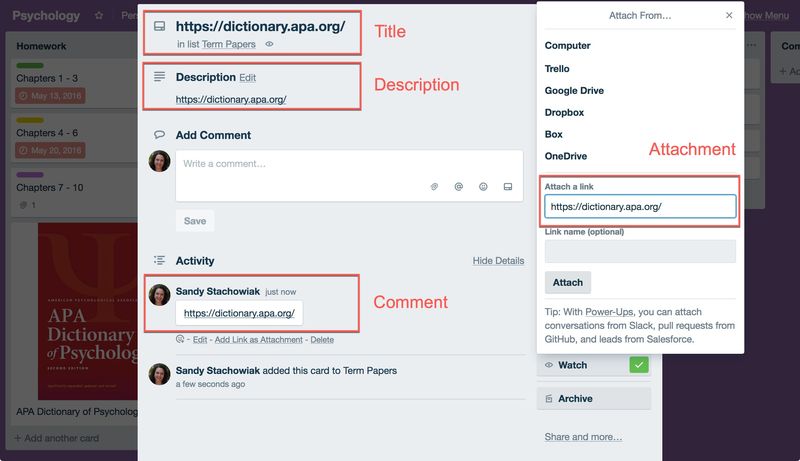800x461 pixels.
Task: Click the avatar next to the comment box
Action: pyautogui.click(x=159, y=161)
